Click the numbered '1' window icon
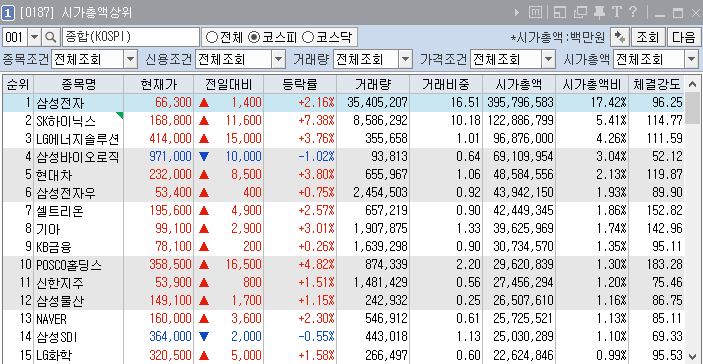703x364 pixels. (8, 13)
